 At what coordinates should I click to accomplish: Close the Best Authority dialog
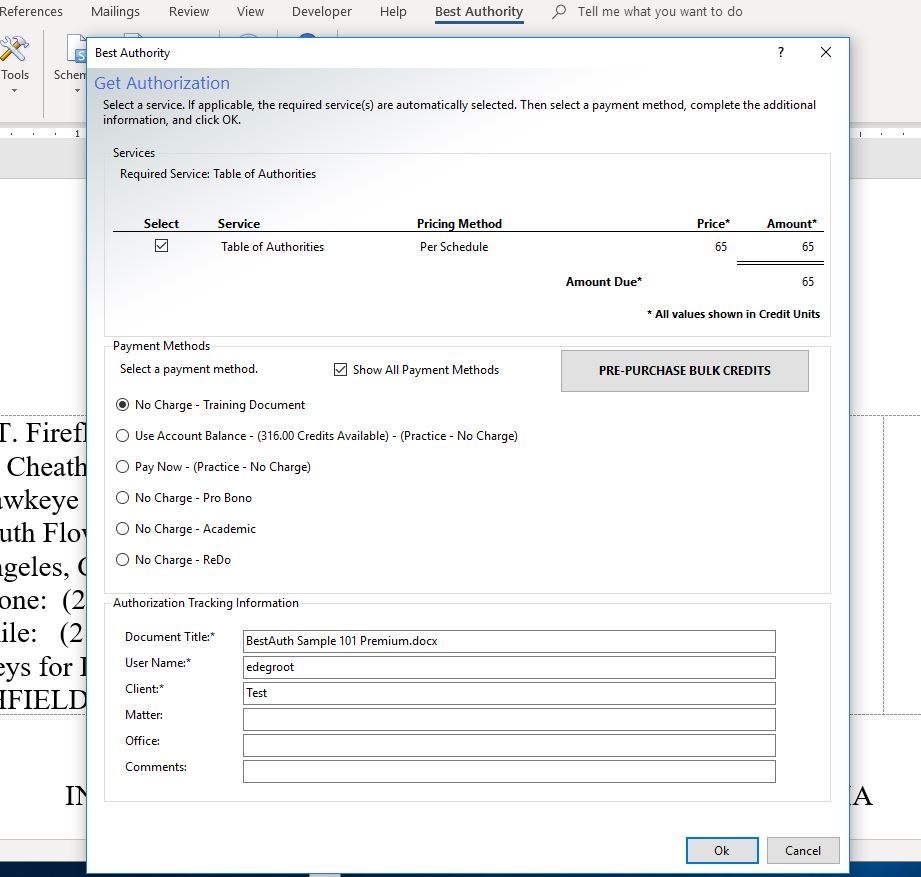826,53
